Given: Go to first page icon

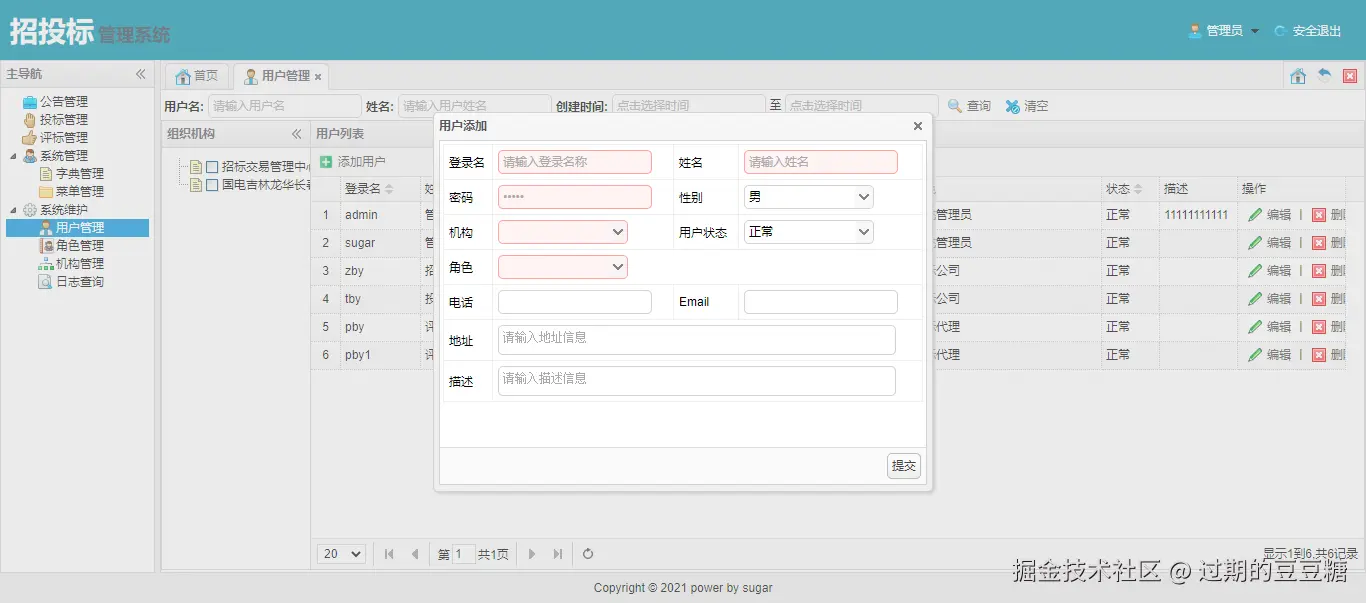Looking at the screenshot, I should 389,554.
